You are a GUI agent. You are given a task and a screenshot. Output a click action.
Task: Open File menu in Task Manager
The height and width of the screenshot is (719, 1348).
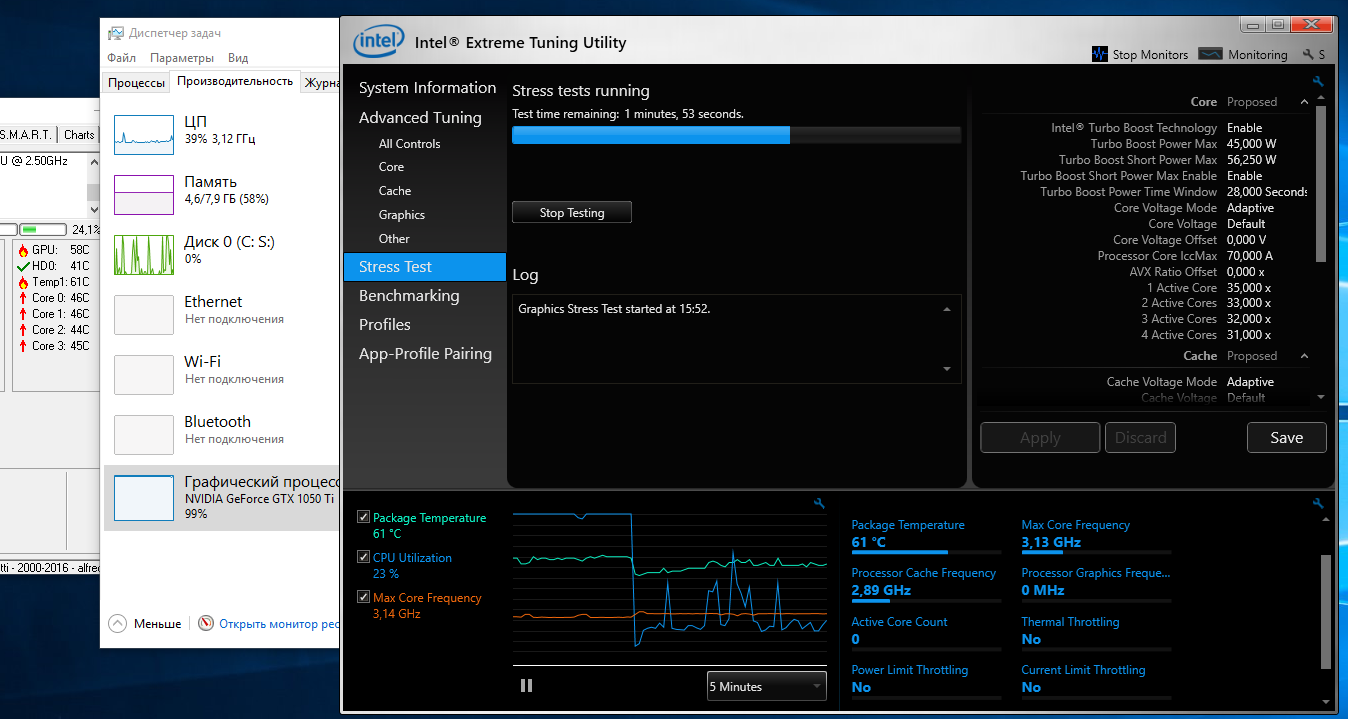(x=121, y=58)
